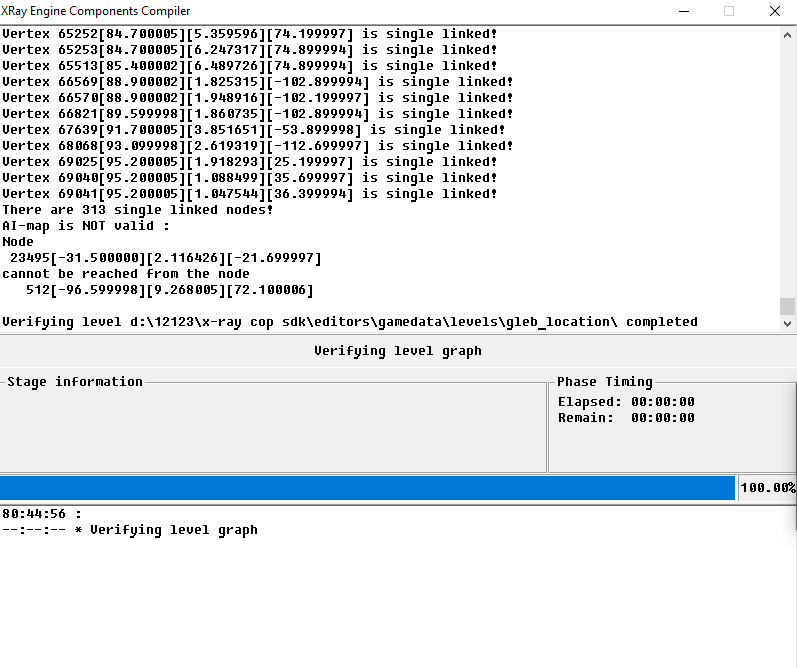Close the XRay Engine Components Compiler window
Screen dimensions: 797x668
(x=775, y=11)
